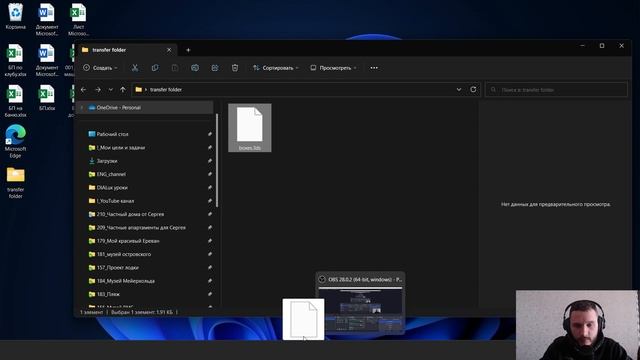
Task: Open recent locations chevron beside forward arrow
Action: click(110, 89)
